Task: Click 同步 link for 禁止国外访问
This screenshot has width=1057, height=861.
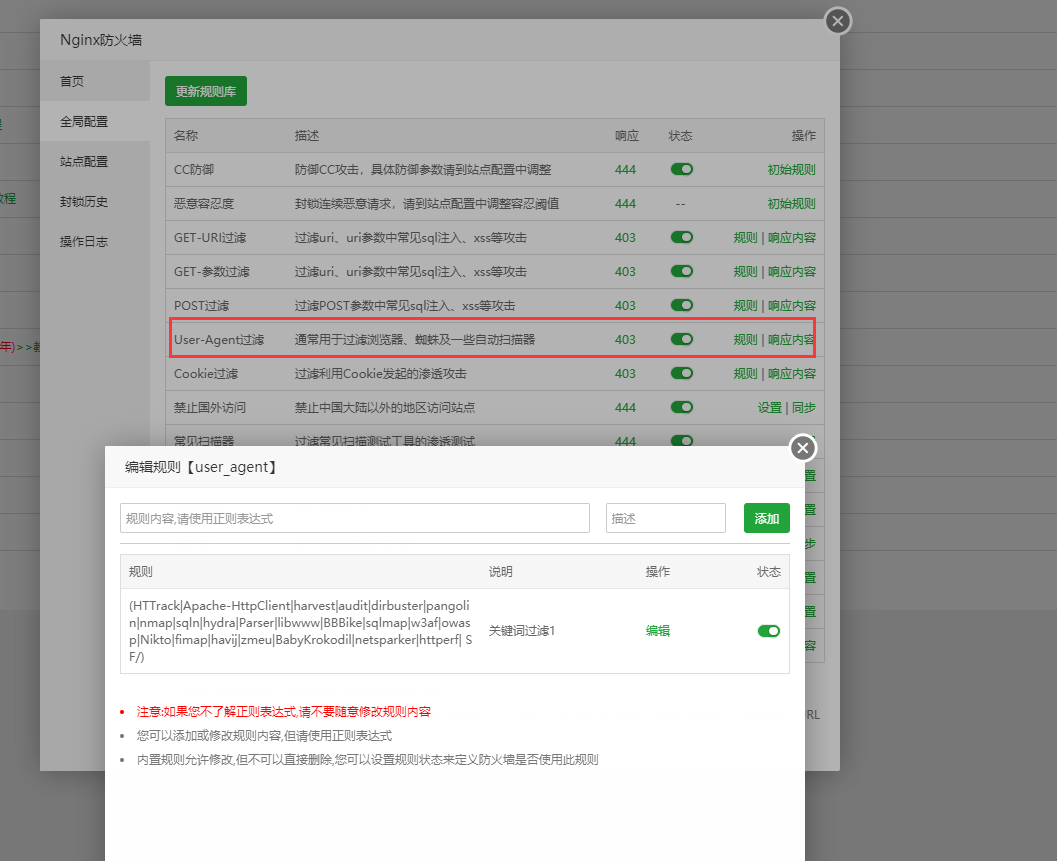Action: click(x=804, y=407)
